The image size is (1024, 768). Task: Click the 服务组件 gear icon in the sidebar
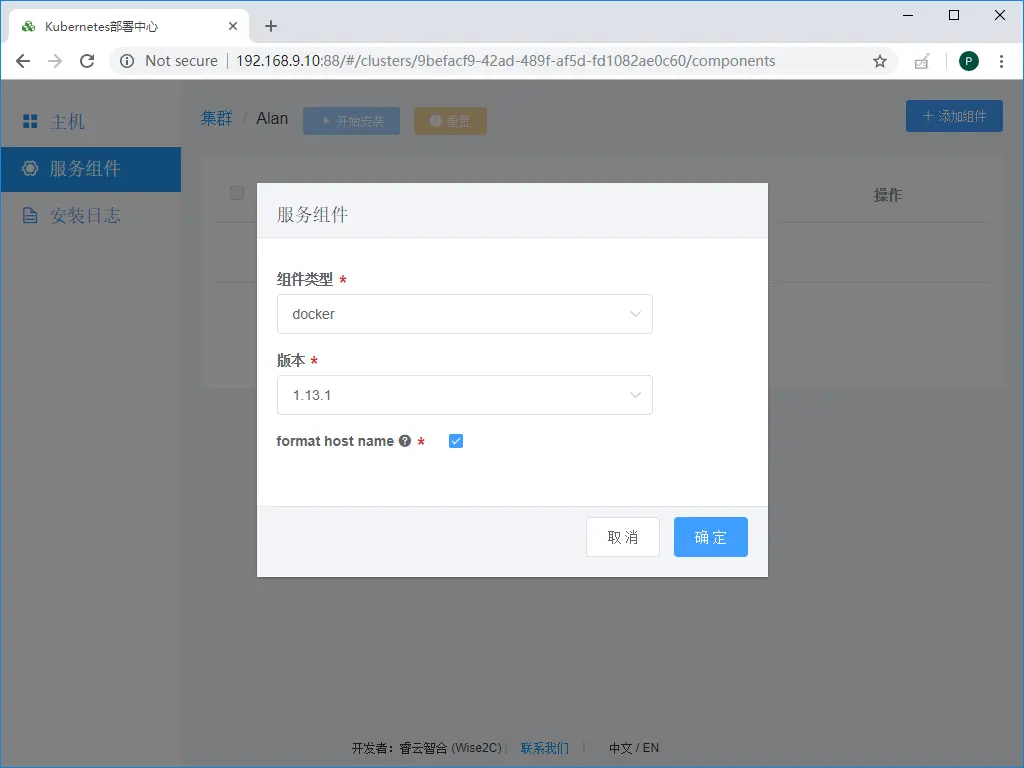pos(30,168)
